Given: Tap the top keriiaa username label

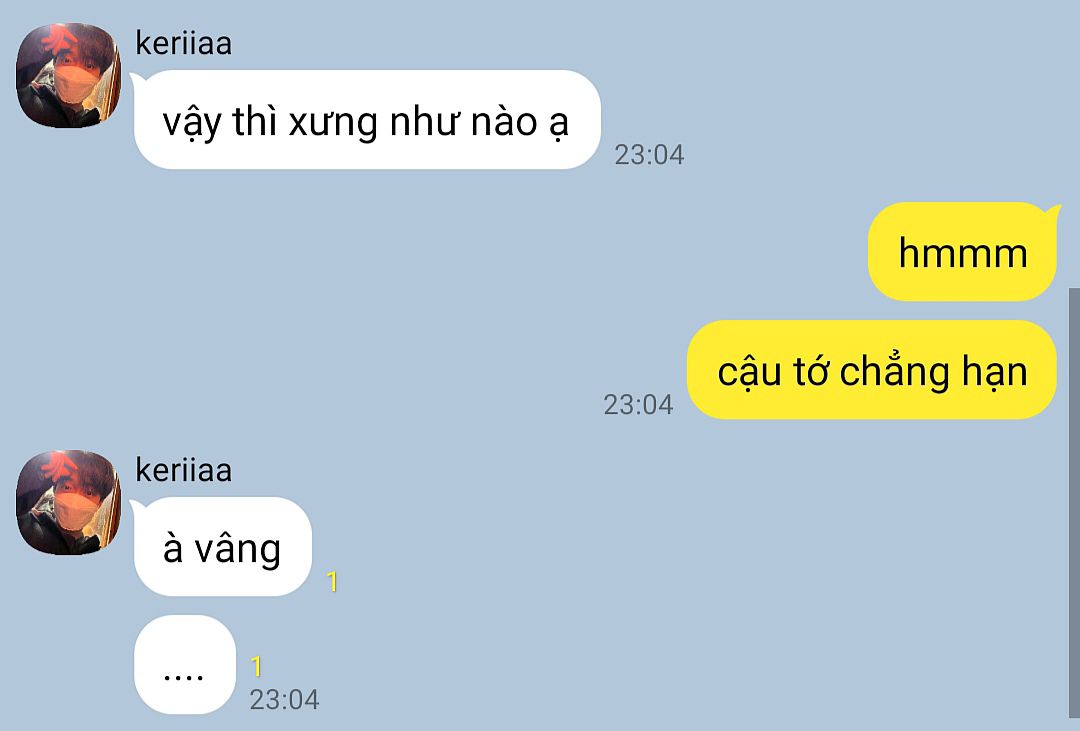Looking at the screenshot, I should point(183,43).
